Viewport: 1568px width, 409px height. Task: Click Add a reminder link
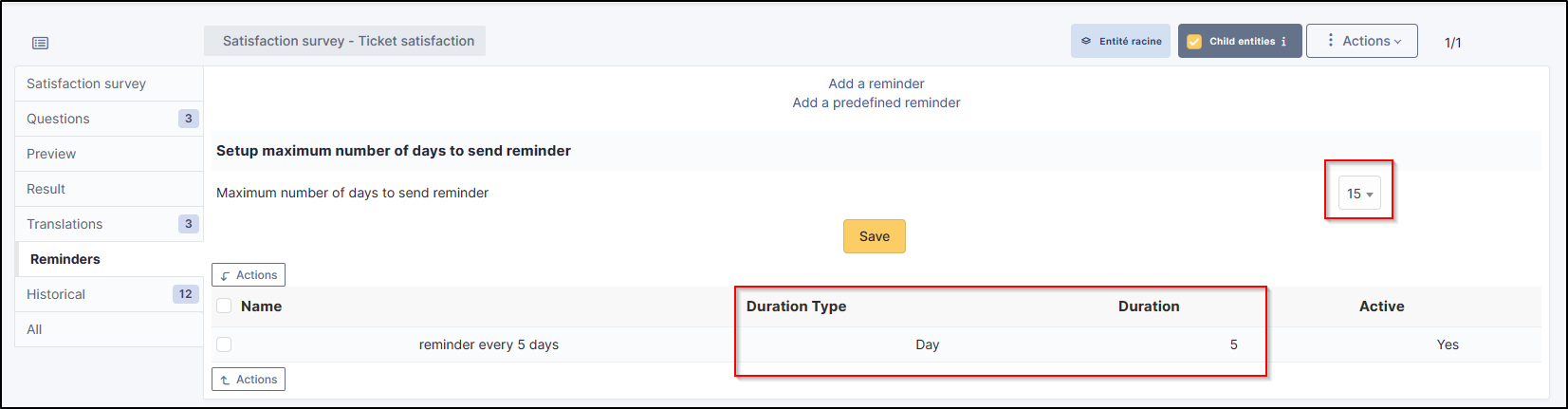pos(876,84)
